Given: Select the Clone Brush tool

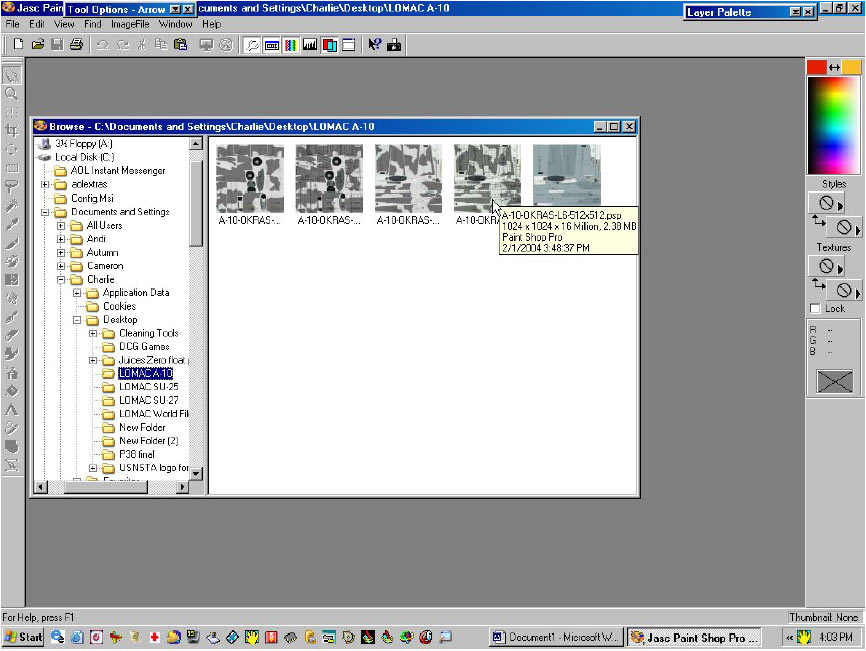Looking at the screenshot, I should [x=12, y=261].
